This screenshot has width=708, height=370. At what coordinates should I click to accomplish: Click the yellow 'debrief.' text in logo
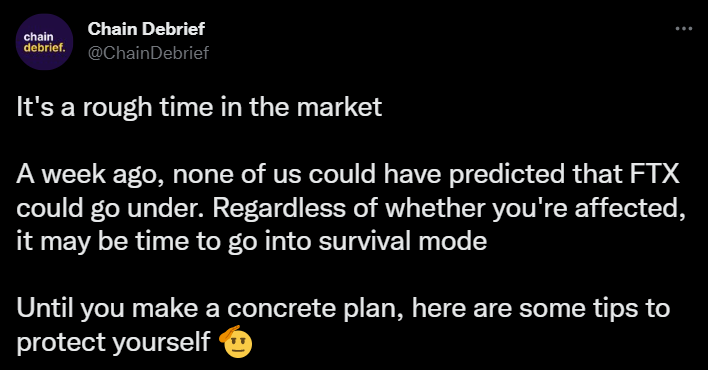pyautogui.click(x=44, y=47)
